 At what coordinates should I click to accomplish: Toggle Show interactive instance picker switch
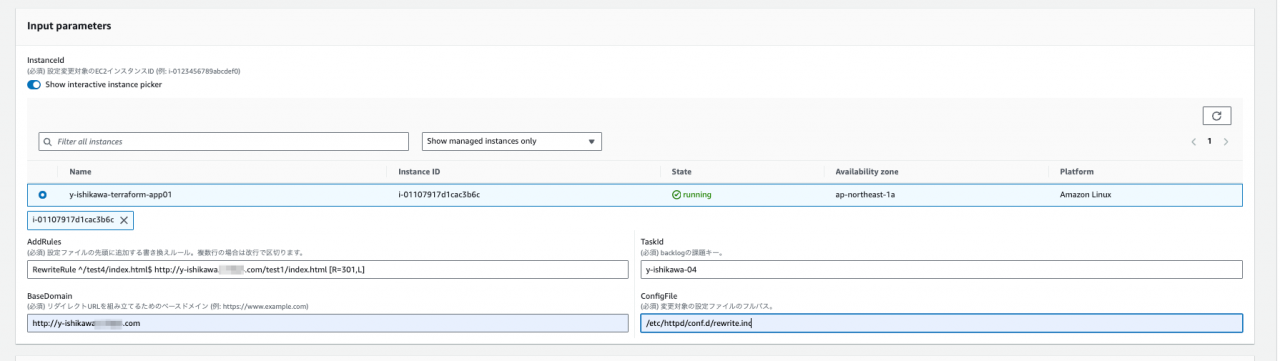(x=34, y=84)
